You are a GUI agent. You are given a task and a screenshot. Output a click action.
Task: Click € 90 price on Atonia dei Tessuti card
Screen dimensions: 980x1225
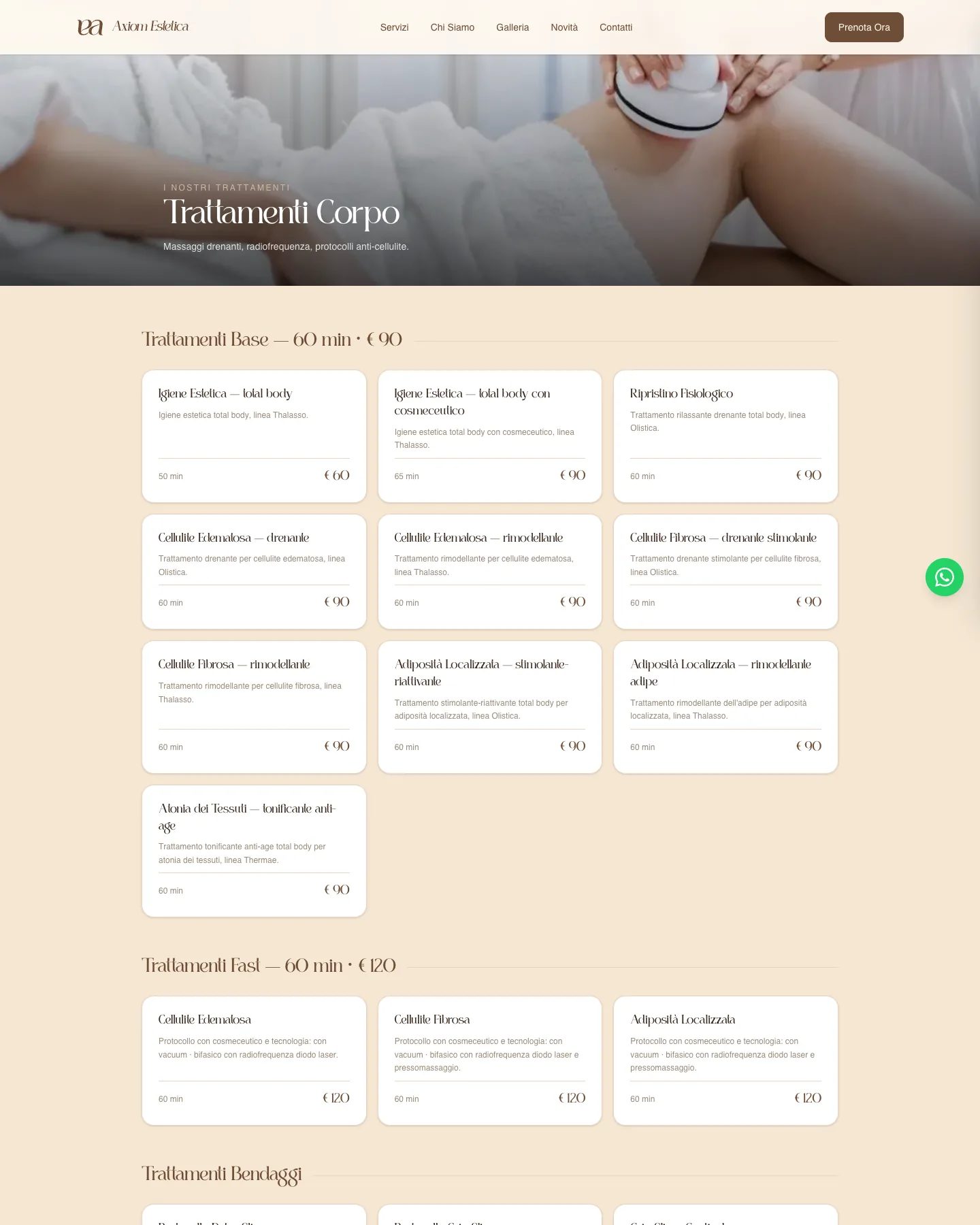pos(337,889)
